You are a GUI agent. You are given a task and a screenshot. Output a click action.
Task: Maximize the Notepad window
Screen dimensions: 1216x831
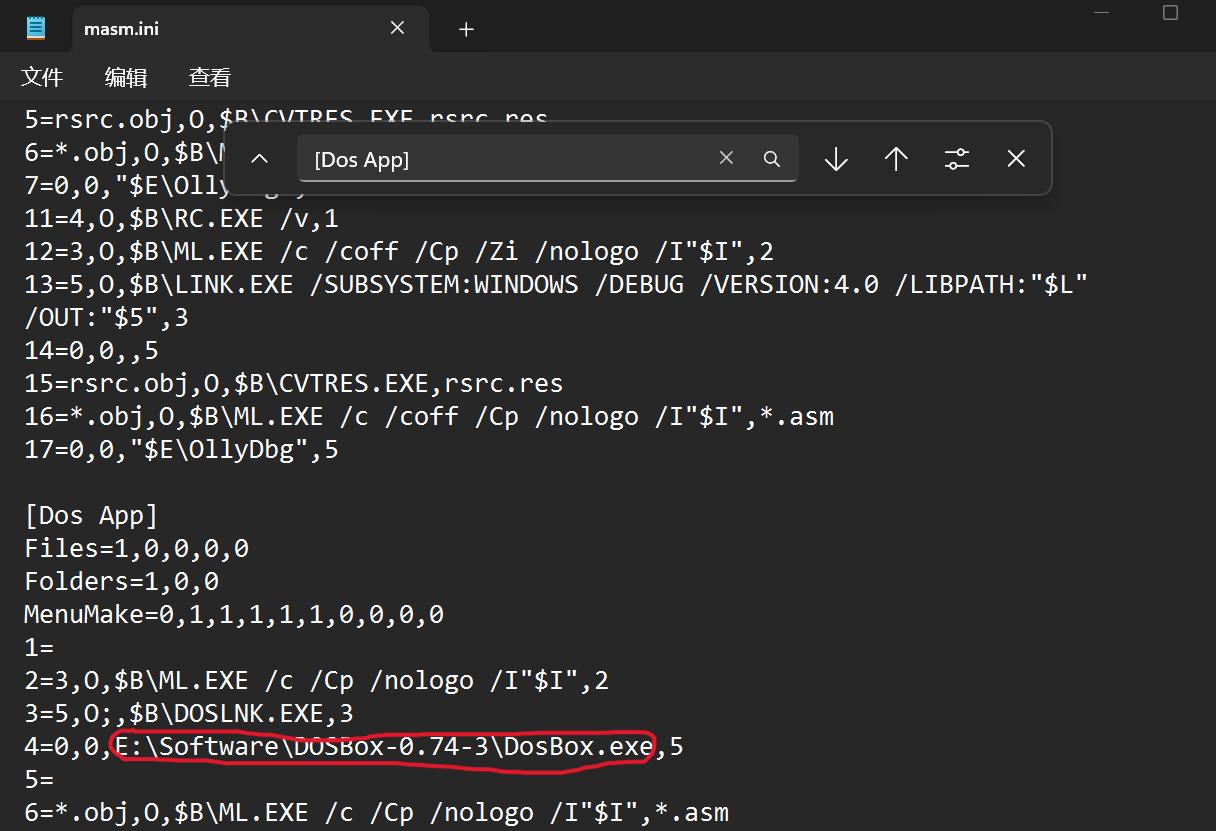coord(1170,13)
